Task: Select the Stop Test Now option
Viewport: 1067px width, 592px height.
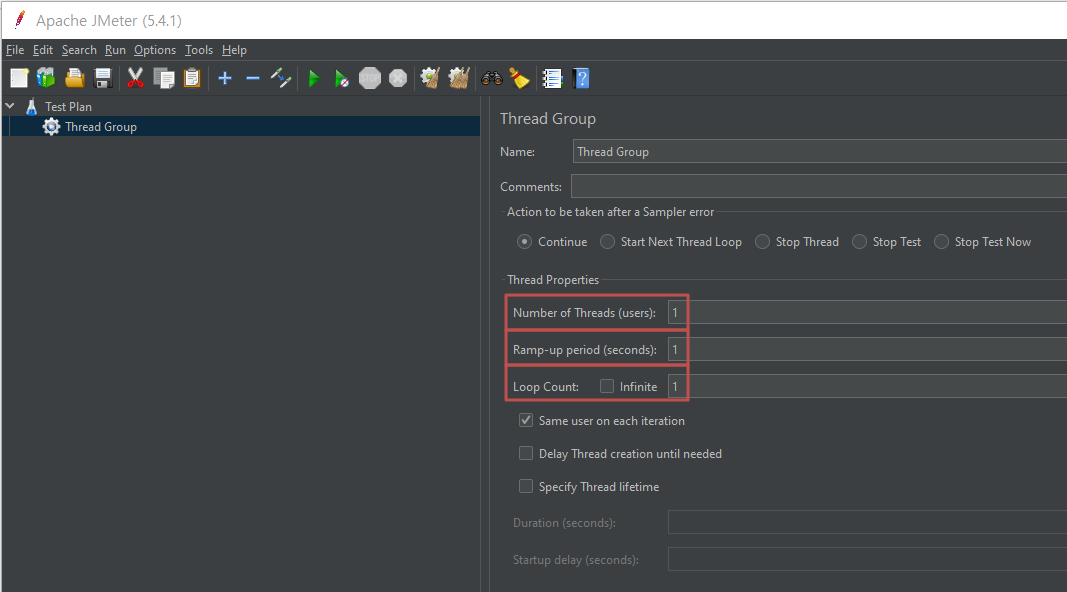Action: point(941,242)
